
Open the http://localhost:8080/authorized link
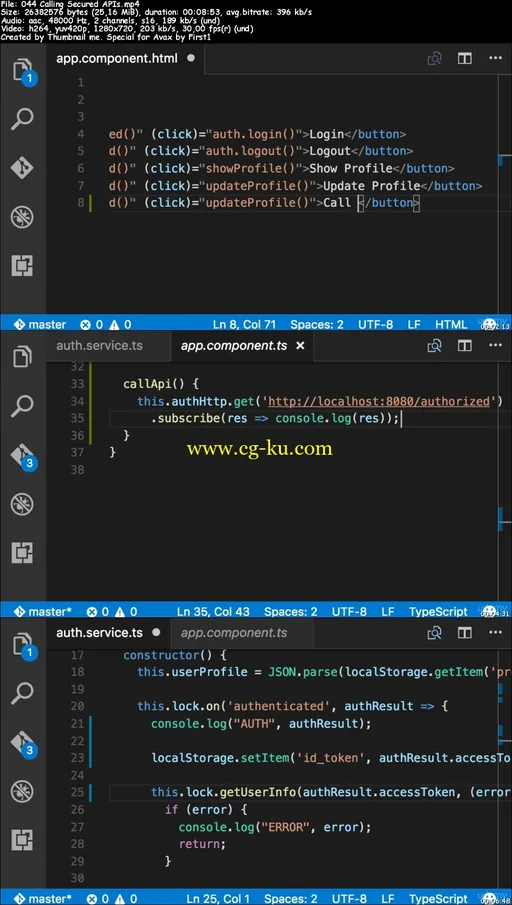379,401
